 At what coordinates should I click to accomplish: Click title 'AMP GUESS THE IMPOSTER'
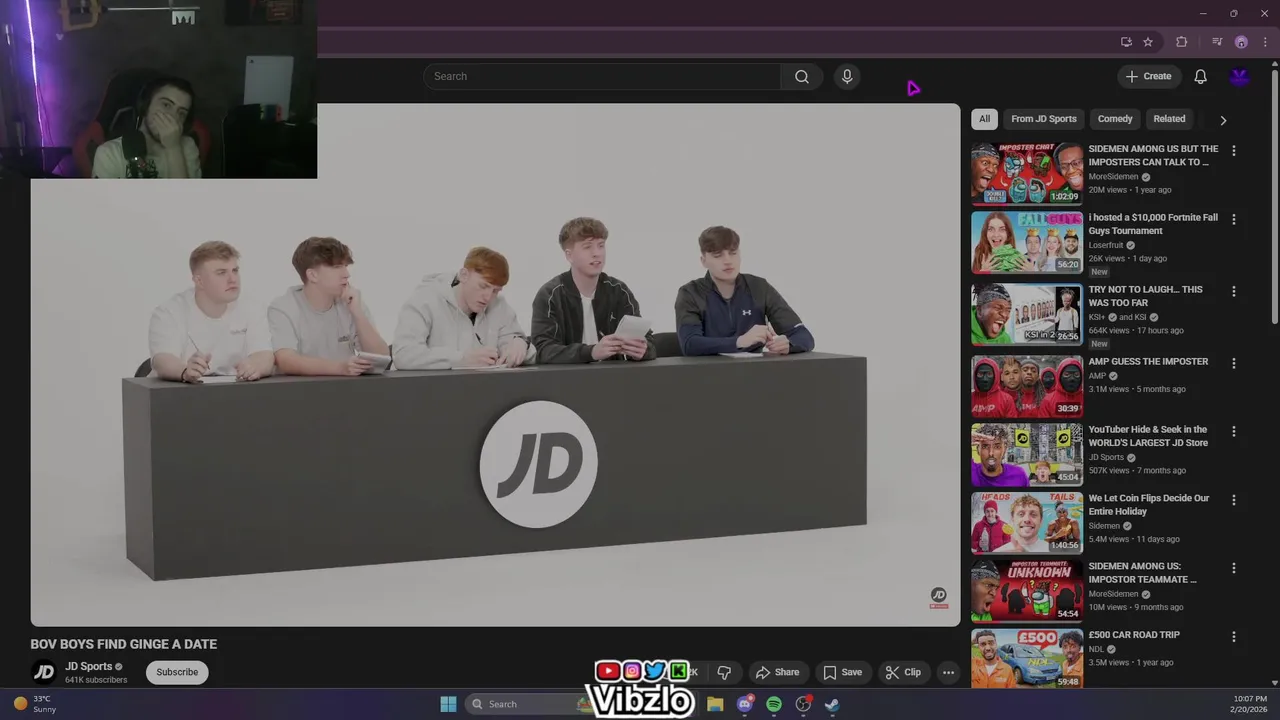[1148, 362]
